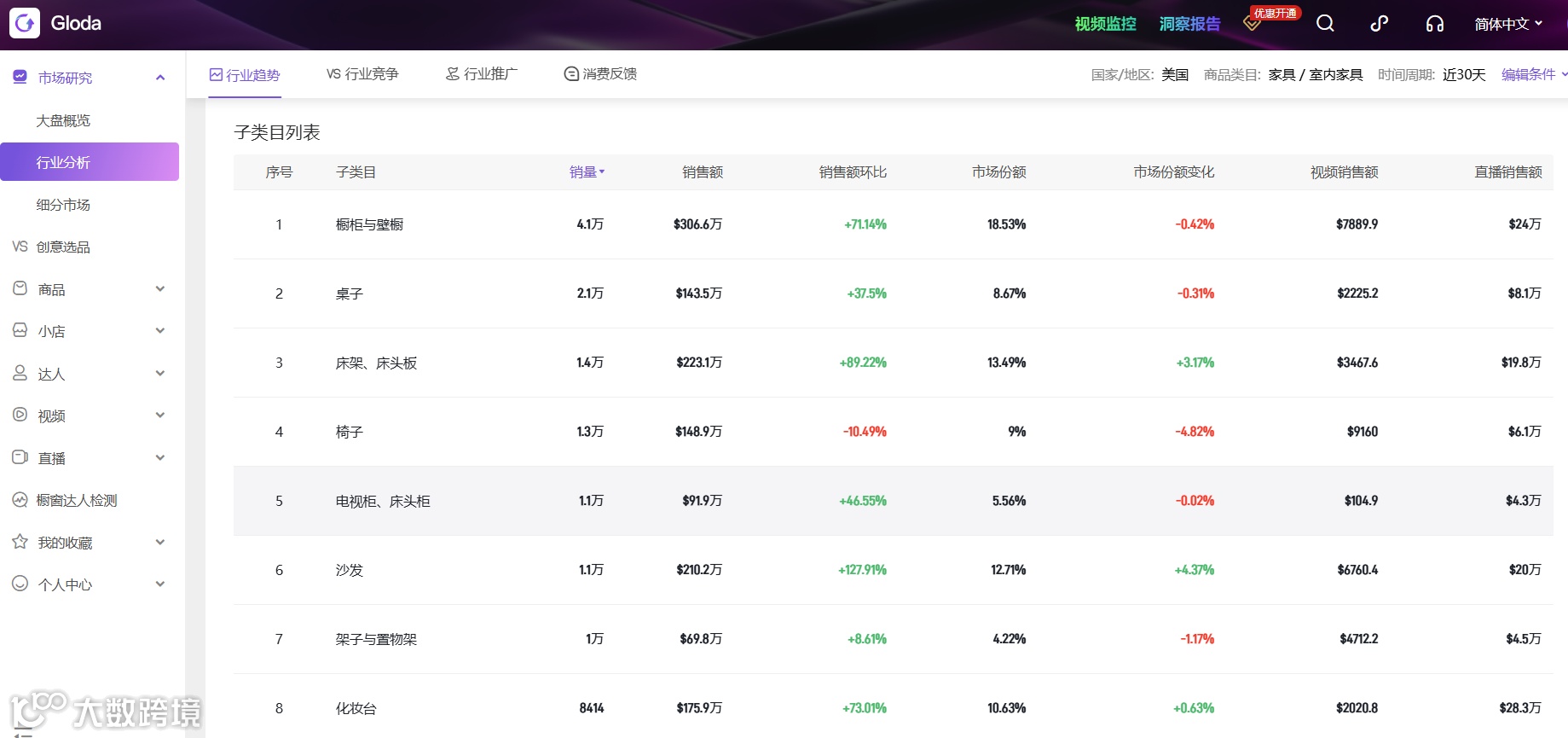Click the link/connection icon in header
This screenshot has width=1568, height=738.
(x=1379, y=23)
